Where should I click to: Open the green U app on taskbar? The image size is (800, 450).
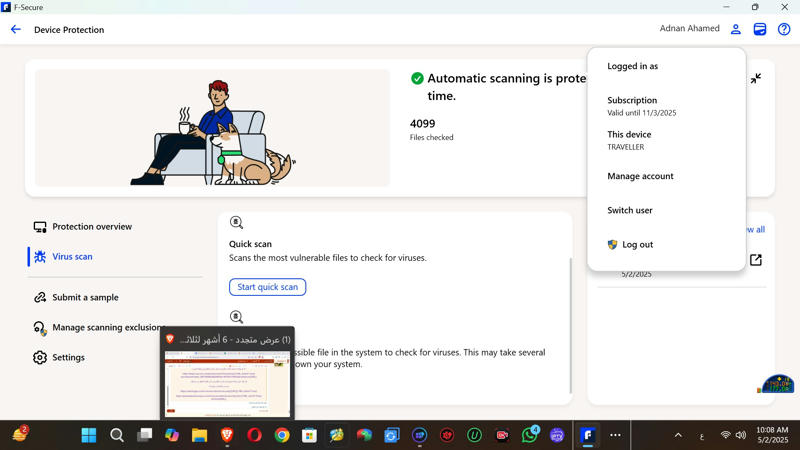474,435
